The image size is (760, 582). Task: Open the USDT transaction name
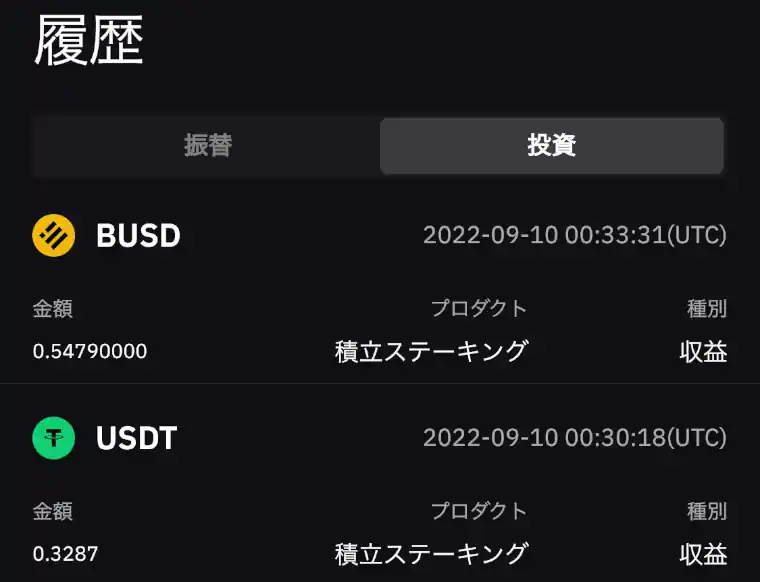(x=136, y=438)
